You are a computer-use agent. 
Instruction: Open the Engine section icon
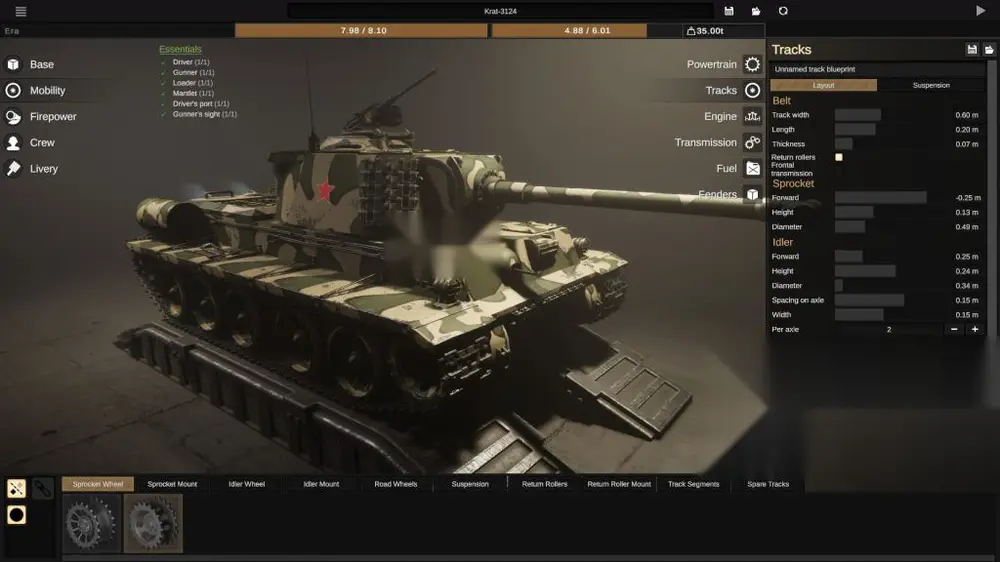tap(753, 116)
